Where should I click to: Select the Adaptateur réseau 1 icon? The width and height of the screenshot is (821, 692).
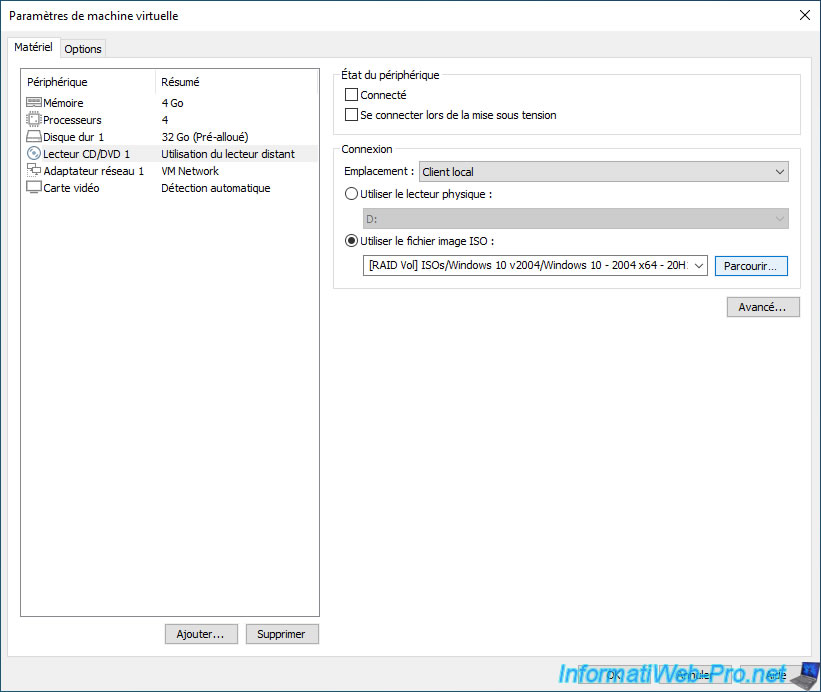pyautogui.click(x=34, y=171)
